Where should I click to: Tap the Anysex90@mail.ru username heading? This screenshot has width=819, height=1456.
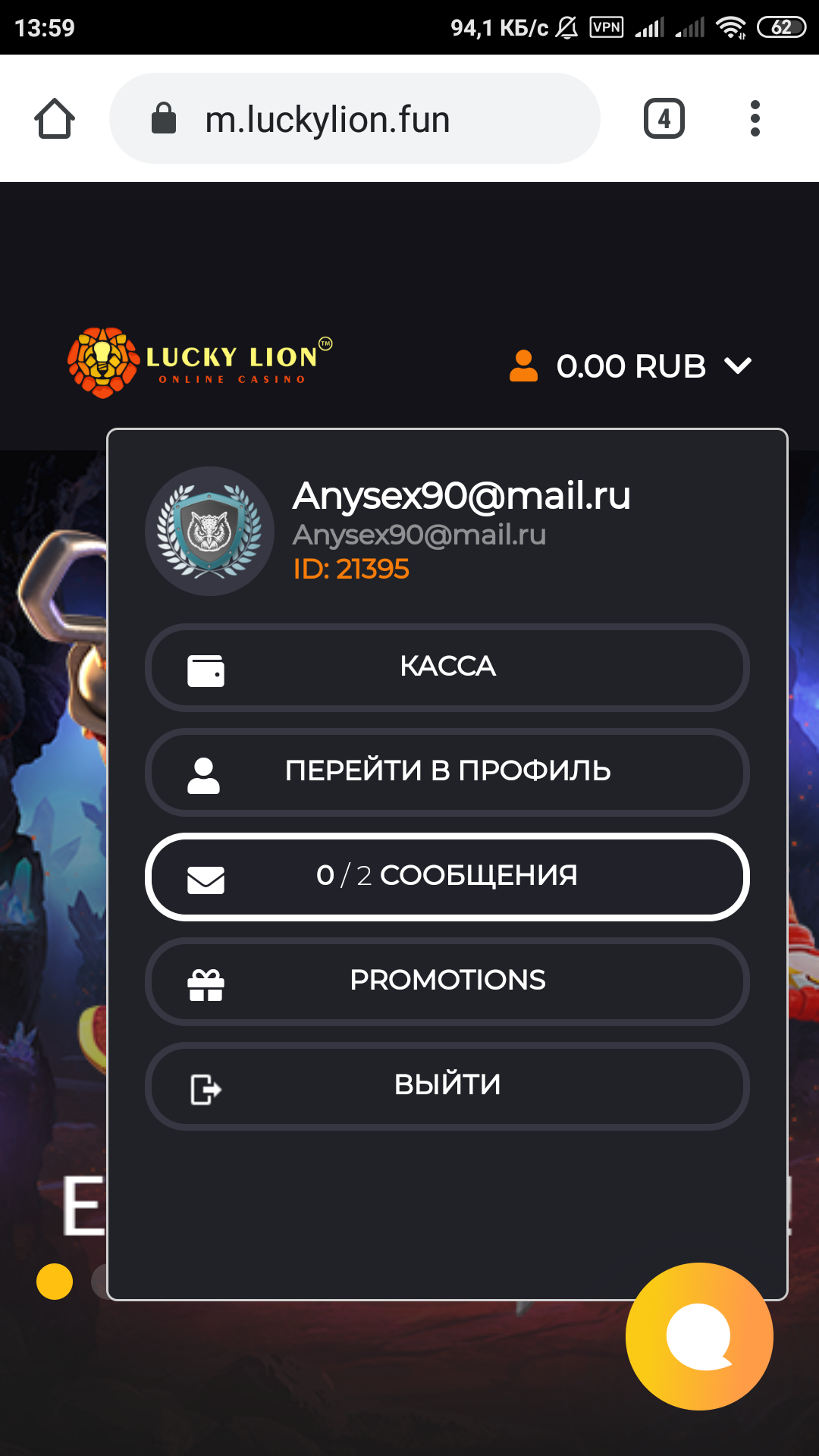coord(461,495)
